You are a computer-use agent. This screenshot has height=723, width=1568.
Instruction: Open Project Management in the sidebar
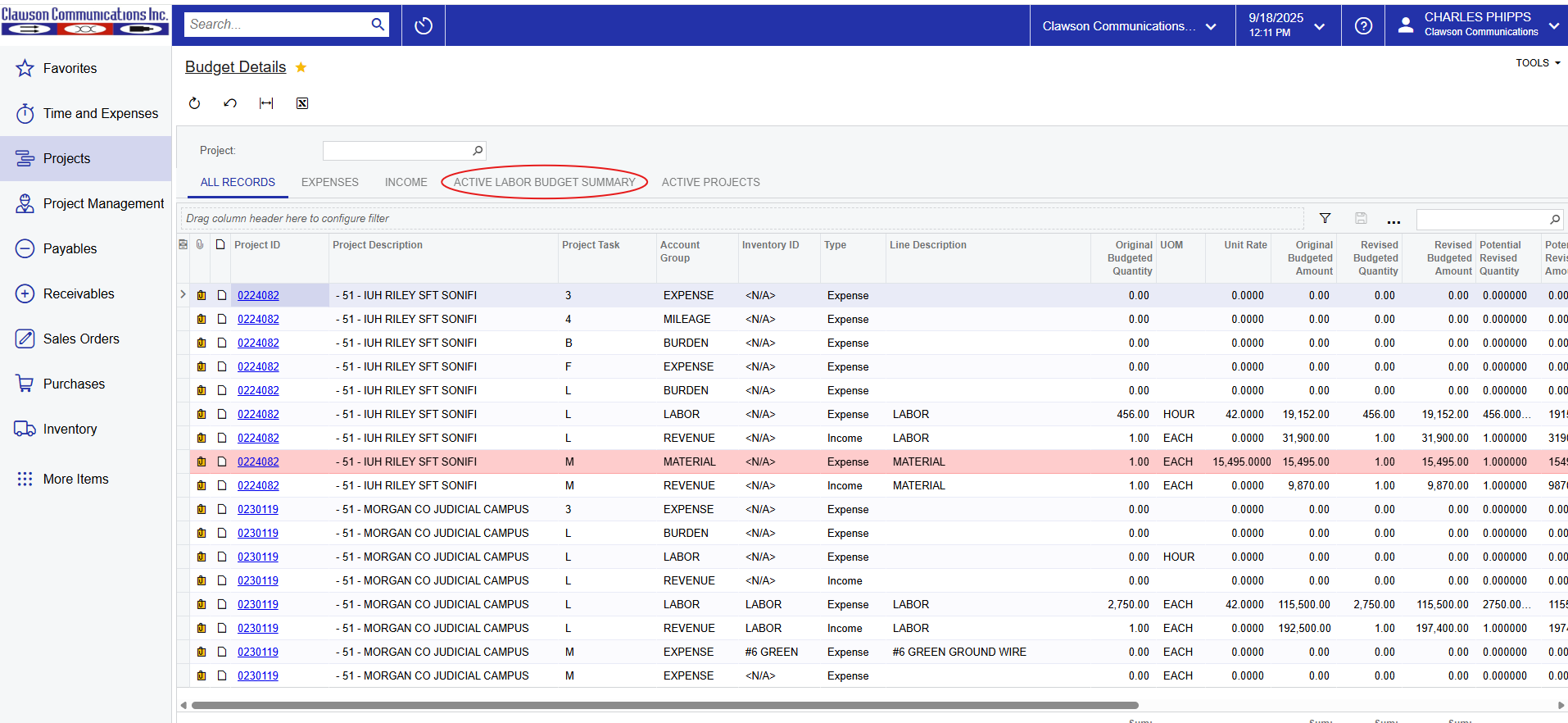[103, 203]
